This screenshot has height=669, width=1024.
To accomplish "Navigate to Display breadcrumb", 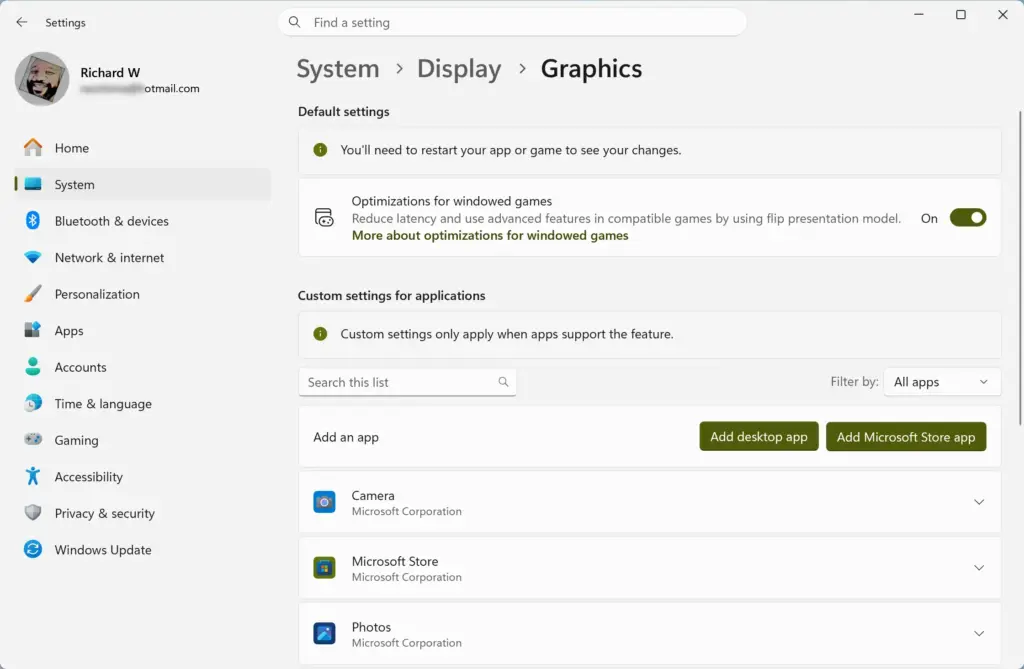I will coord(459,69).
